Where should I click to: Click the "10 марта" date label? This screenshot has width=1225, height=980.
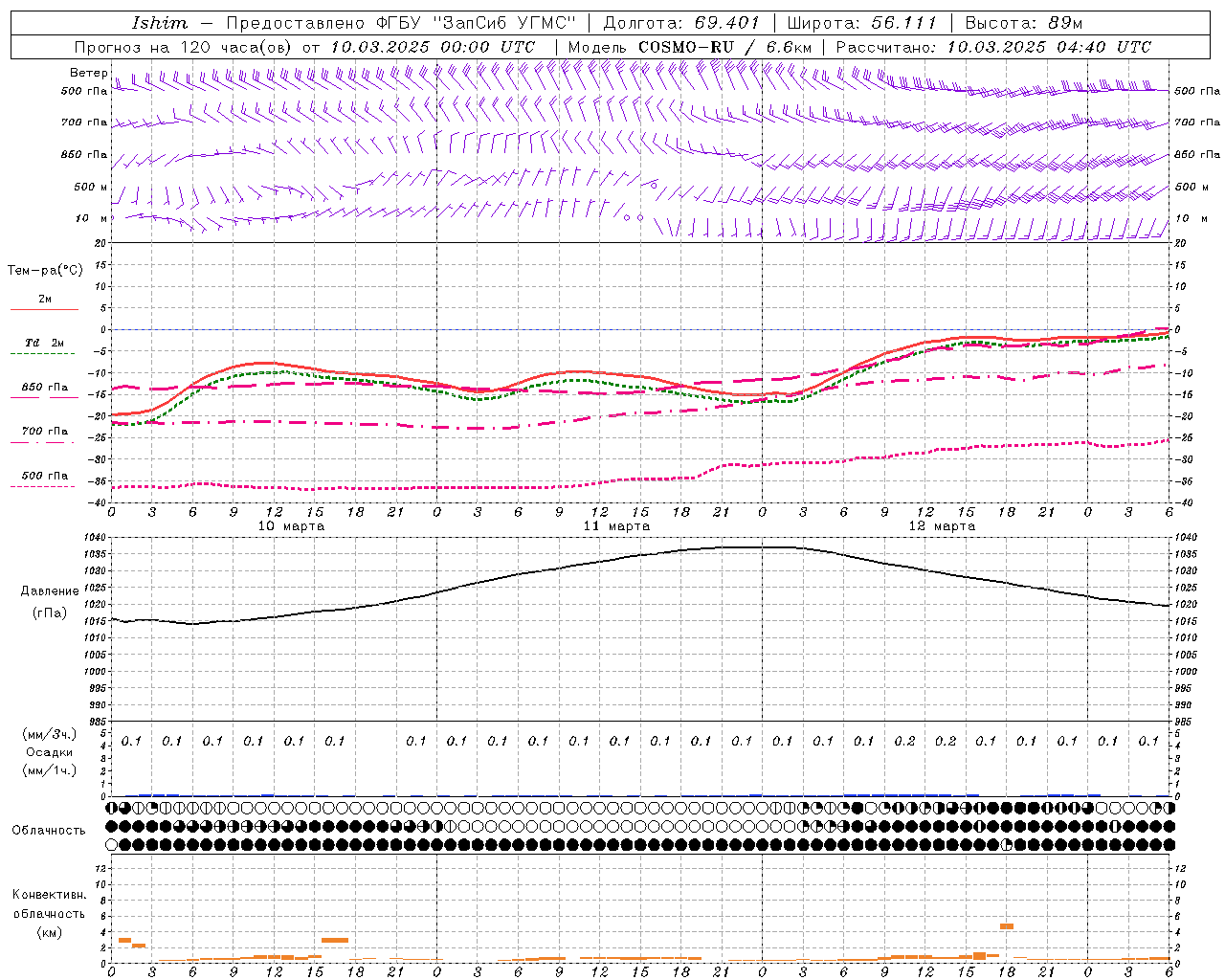pyautogui.click(x=291, y=526)
